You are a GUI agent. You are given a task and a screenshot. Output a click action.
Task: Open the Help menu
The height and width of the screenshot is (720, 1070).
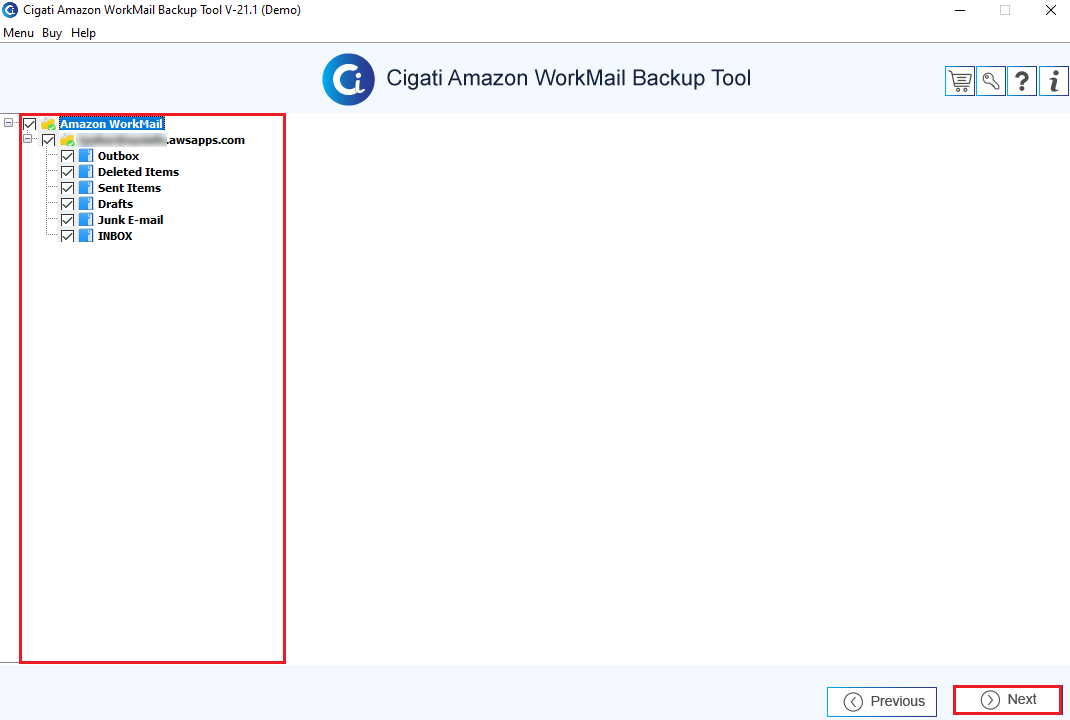(83, 33)
